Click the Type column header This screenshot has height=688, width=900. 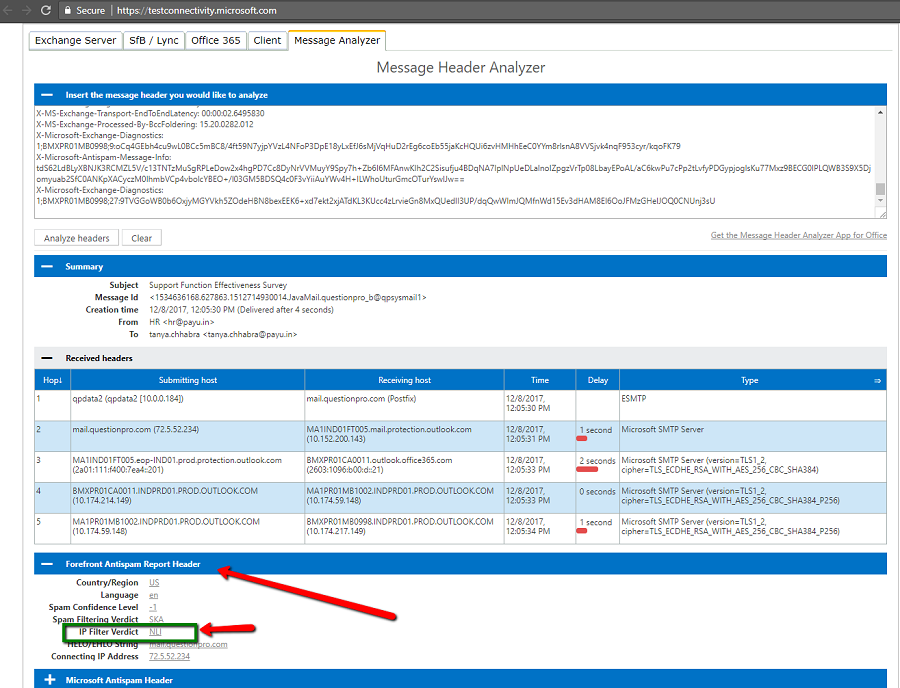tap(749, 380)
